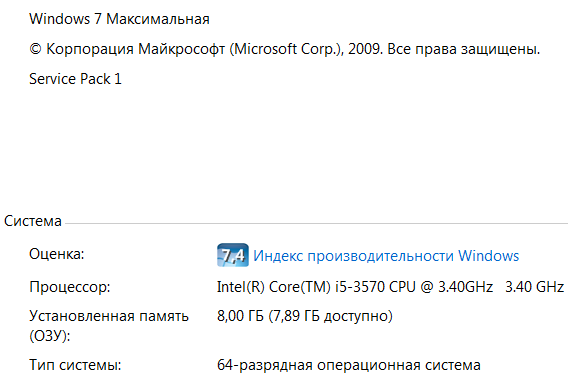Click the separator line beside Система

[316, 223]
